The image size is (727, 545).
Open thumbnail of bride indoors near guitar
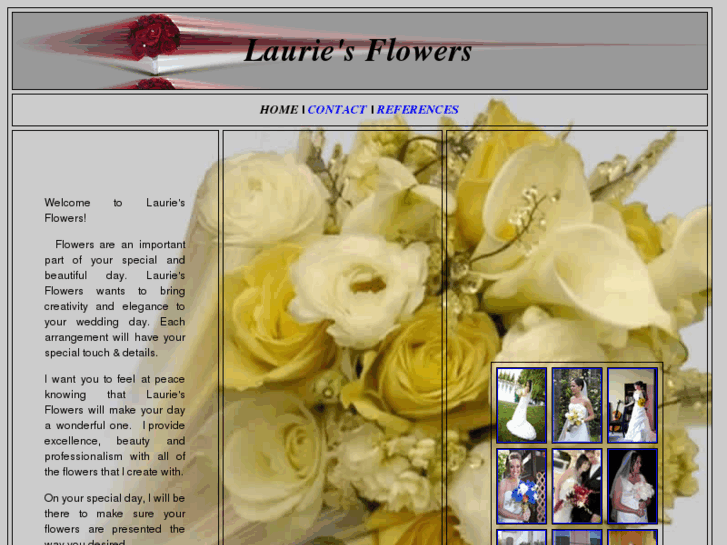(x=632, y=405)
